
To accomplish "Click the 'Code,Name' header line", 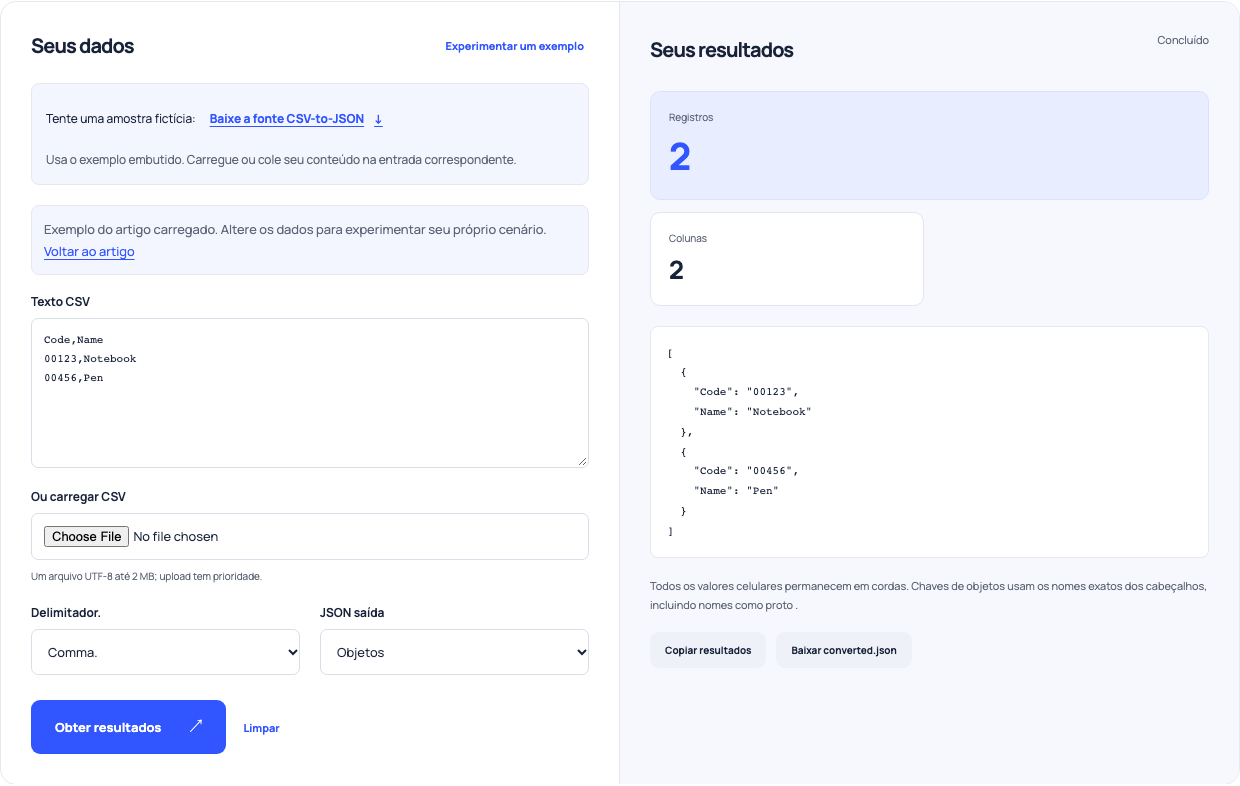I will coord(74,340).
